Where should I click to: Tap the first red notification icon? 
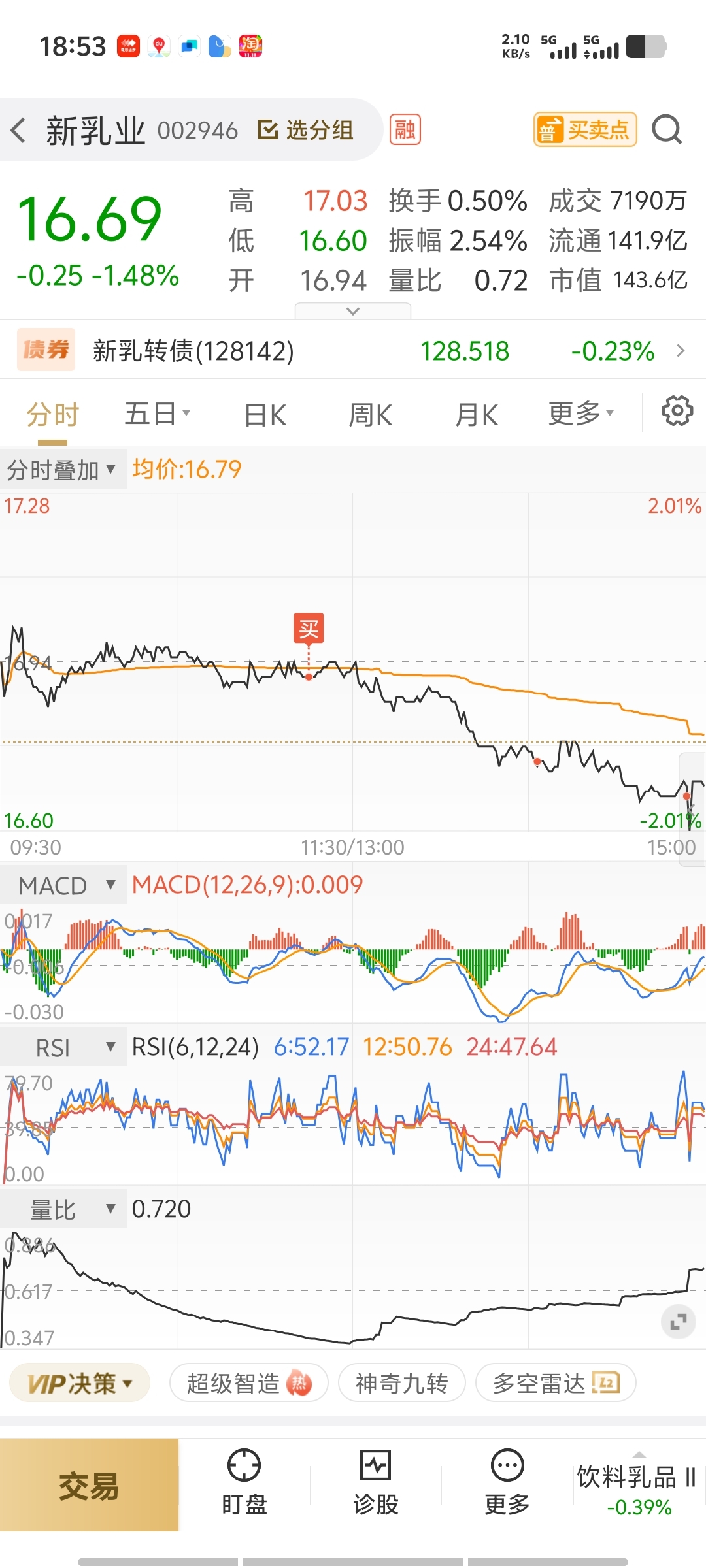128,46
